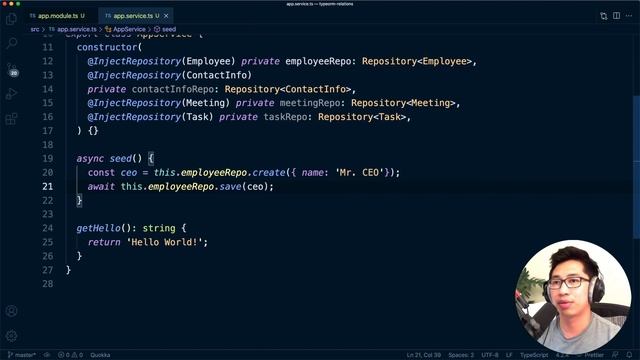This screenshot has width=640, height=360.
Task: Change the LF end of line sequence
Action: [x=509, y=355]
